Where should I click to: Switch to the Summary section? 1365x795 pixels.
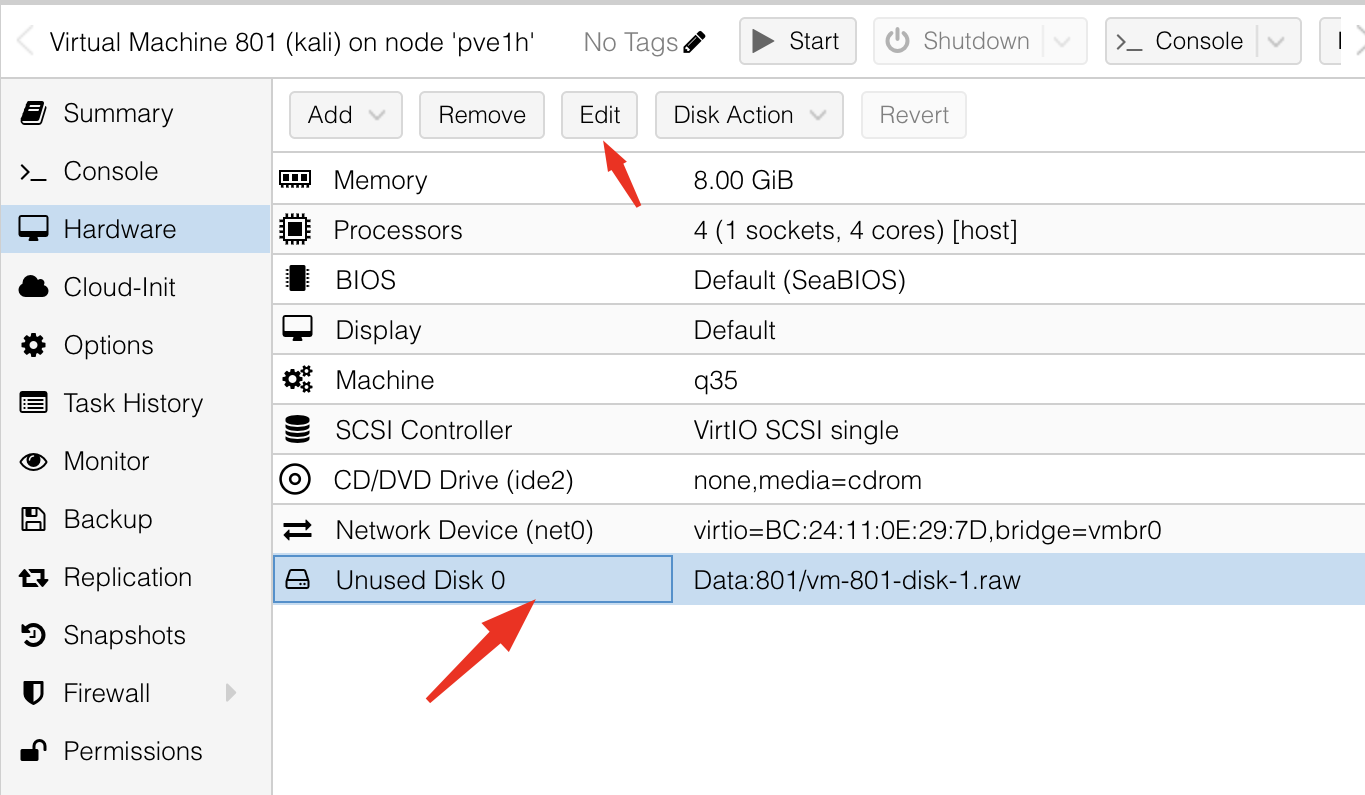tap(118, 113)
